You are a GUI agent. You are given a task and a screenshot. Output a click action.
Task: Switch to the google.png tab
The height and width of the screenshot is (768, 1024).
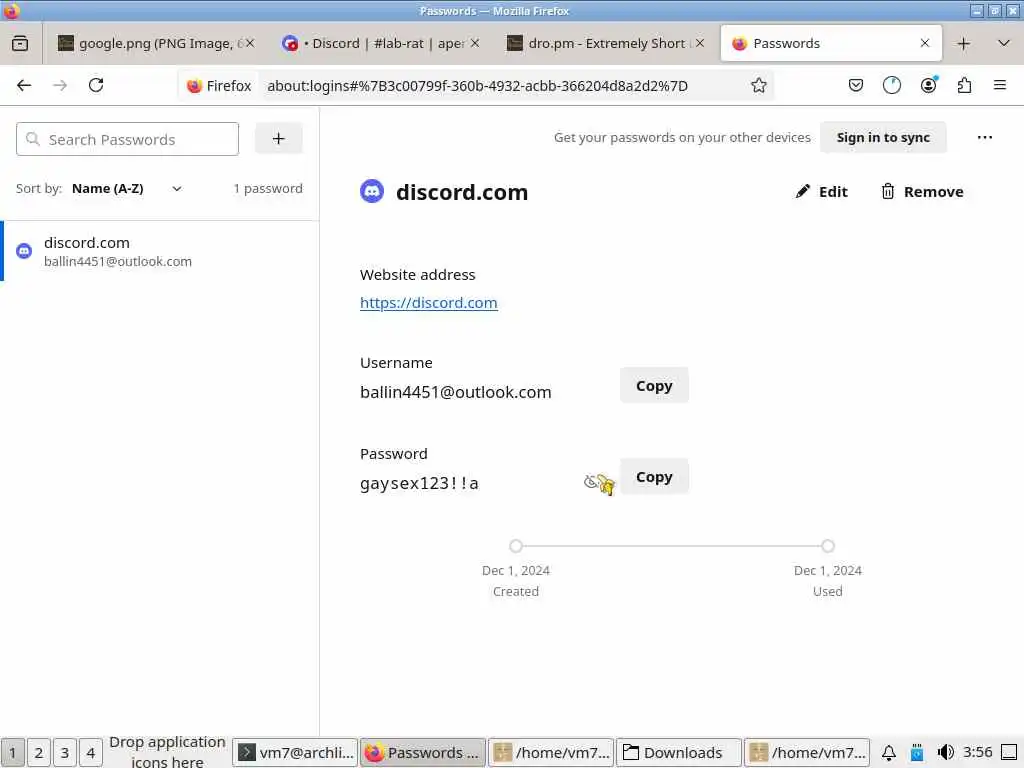point(155,44)
